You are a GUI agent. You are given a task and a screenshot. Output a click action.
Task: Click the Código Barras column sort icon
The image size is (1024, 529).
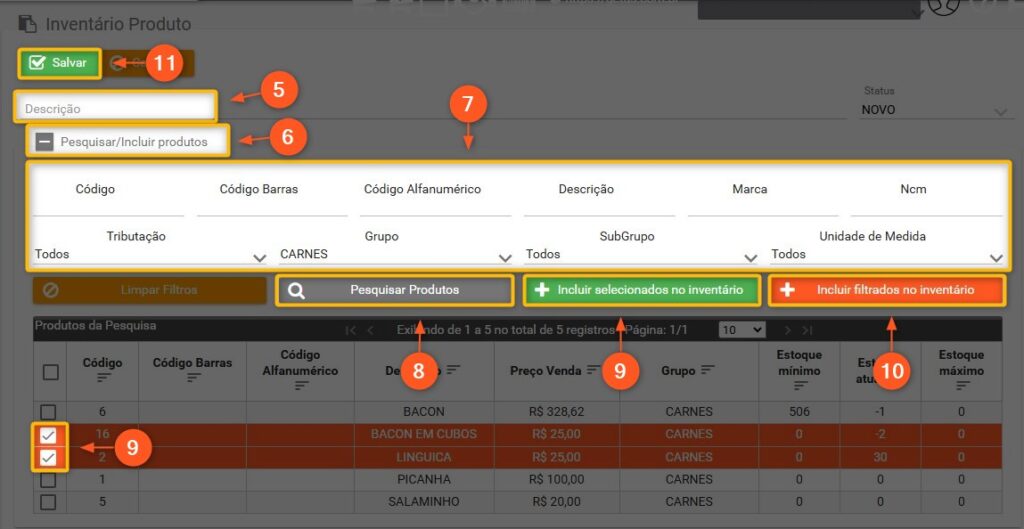tap(193, 378)
